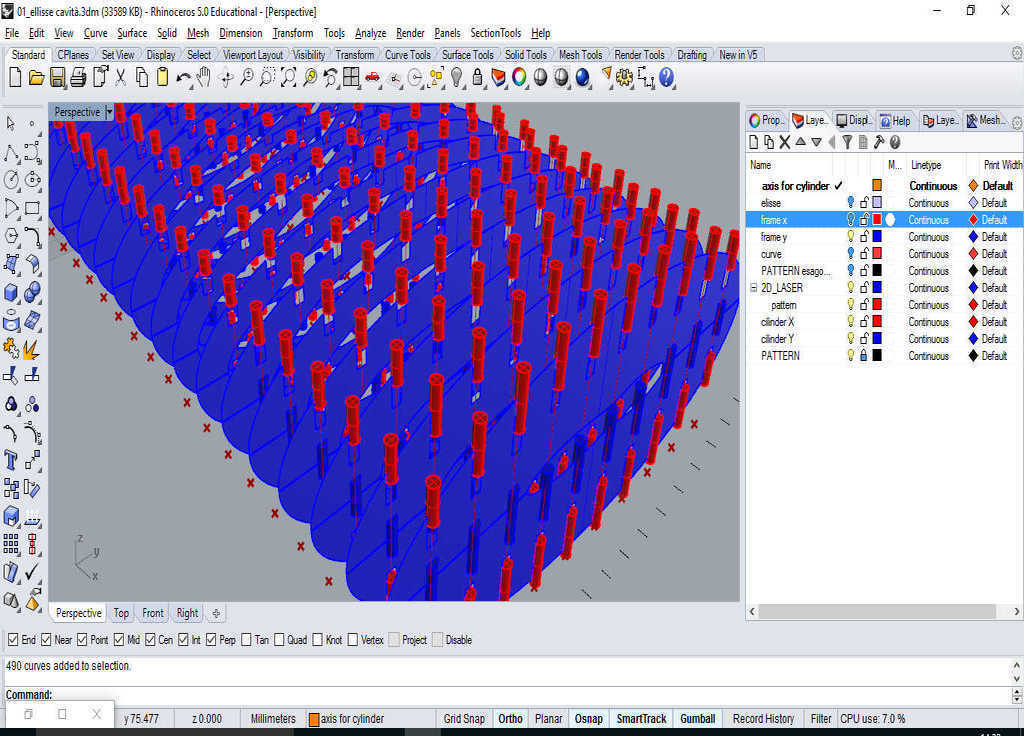The height and width of the screenshot is (736, 1024).
Task: Open the Millimeters units field in status bar
Action: (273, 718)
